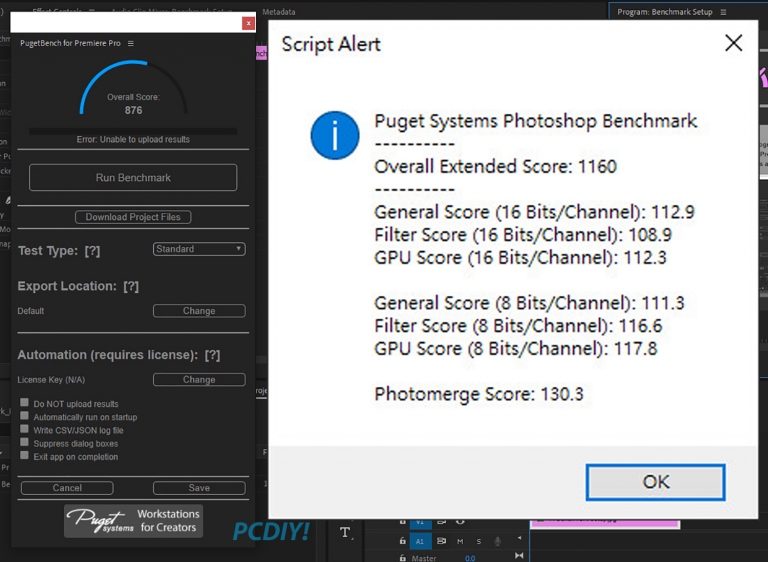This screenshot has width=768, height=562.
Task: Check Write CSV/JSON log file
Action: click(24, 429)
